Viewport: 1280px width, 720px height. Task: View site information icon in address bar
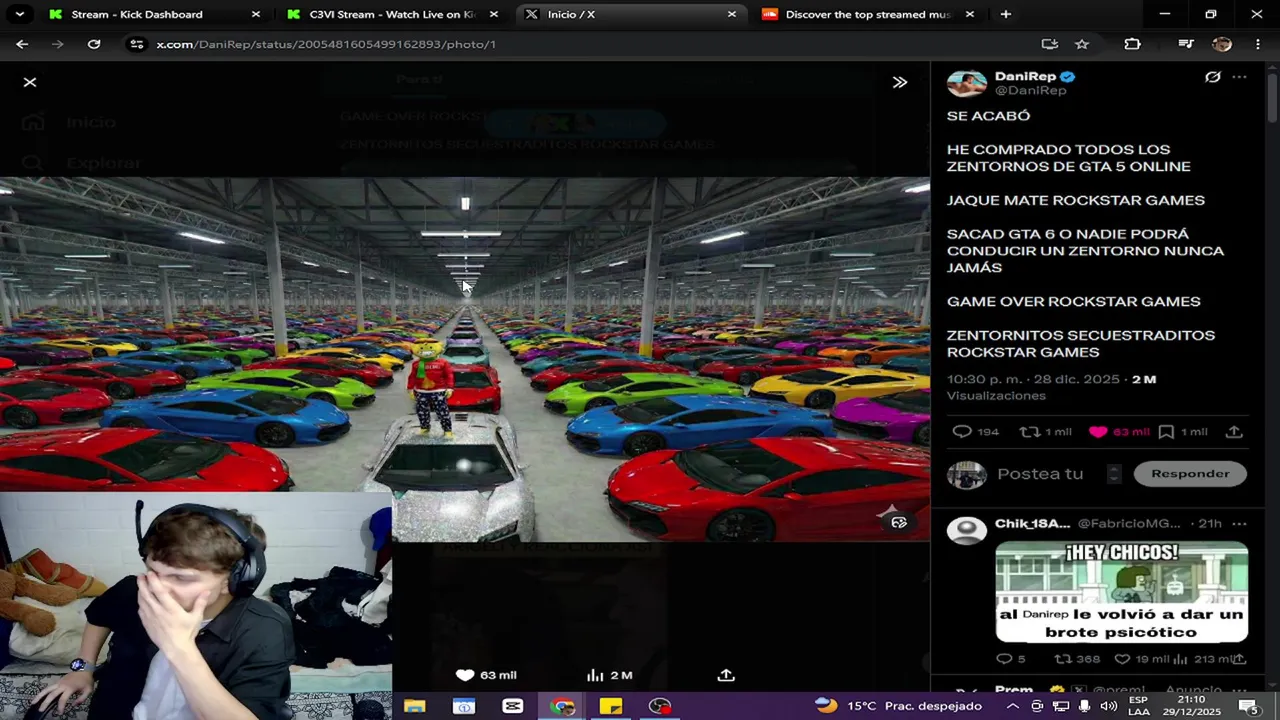point(137,44)
